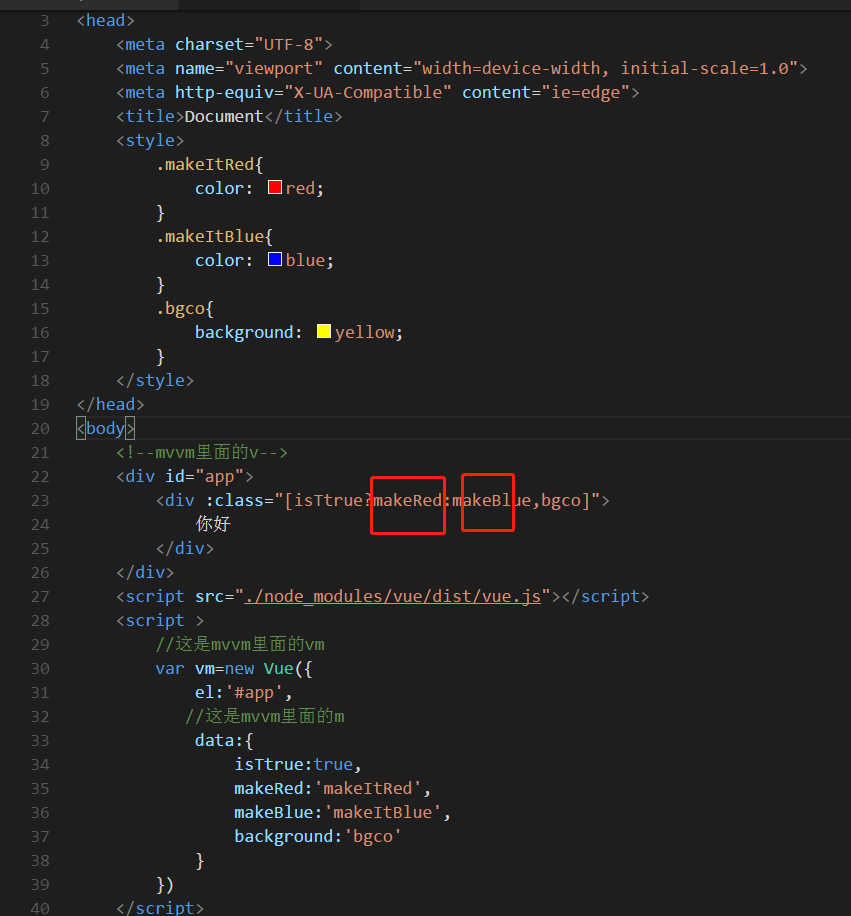Click the .makeItRed selector on line 9
The height and width of the screenshot is (916, 851).
click(x=204, y=165)
